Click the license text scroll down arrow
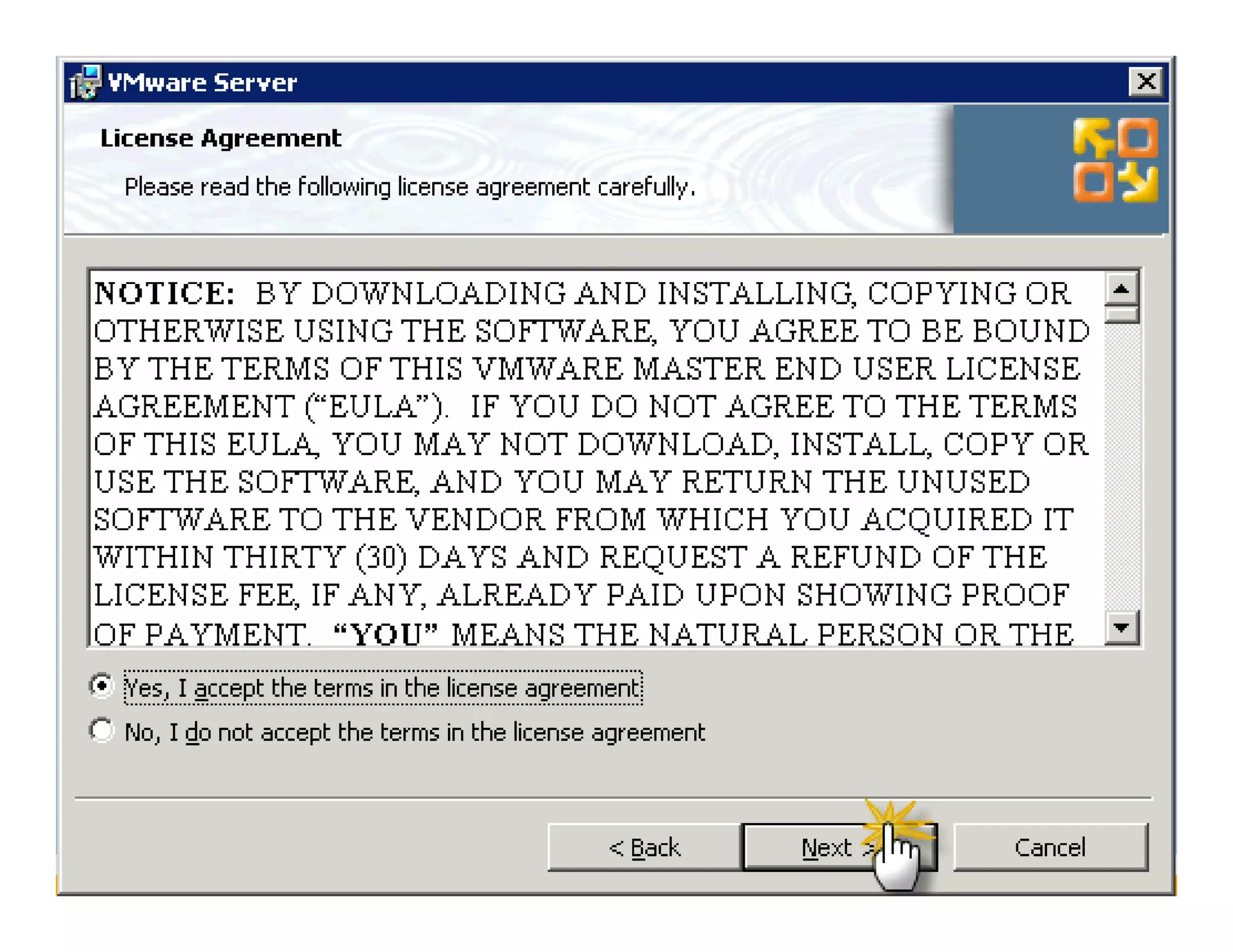This screenshot has width=1233, height=952. click(x=1122, y=628)
